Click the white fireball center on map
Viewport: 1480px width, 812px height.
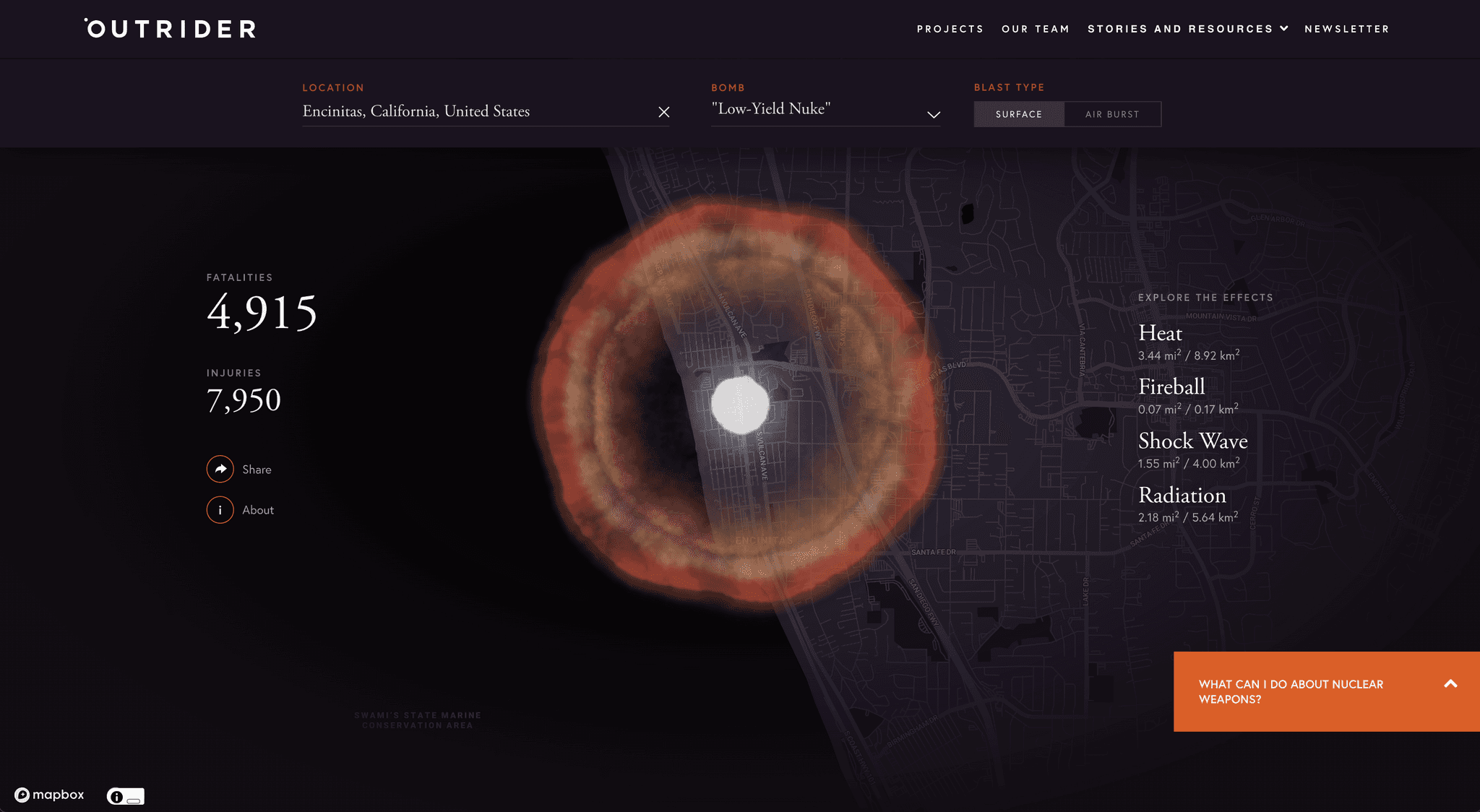click(740, 405)
